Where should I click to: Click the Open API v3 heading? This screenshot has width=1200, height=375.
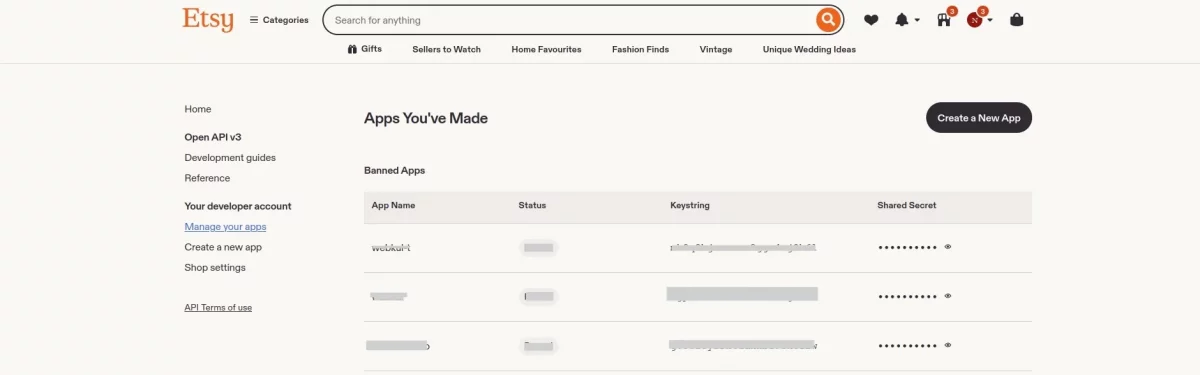pyautogui.click(x=213, y=137)
